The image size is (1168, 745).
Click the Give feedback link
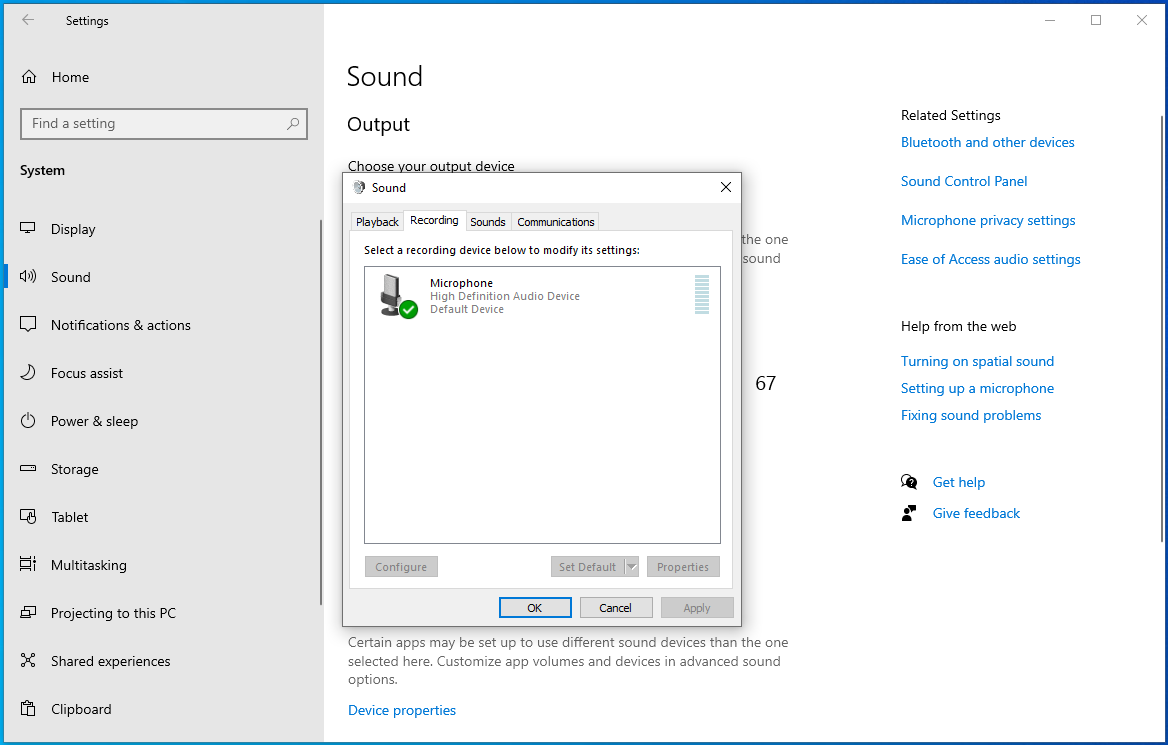[976, 513]
